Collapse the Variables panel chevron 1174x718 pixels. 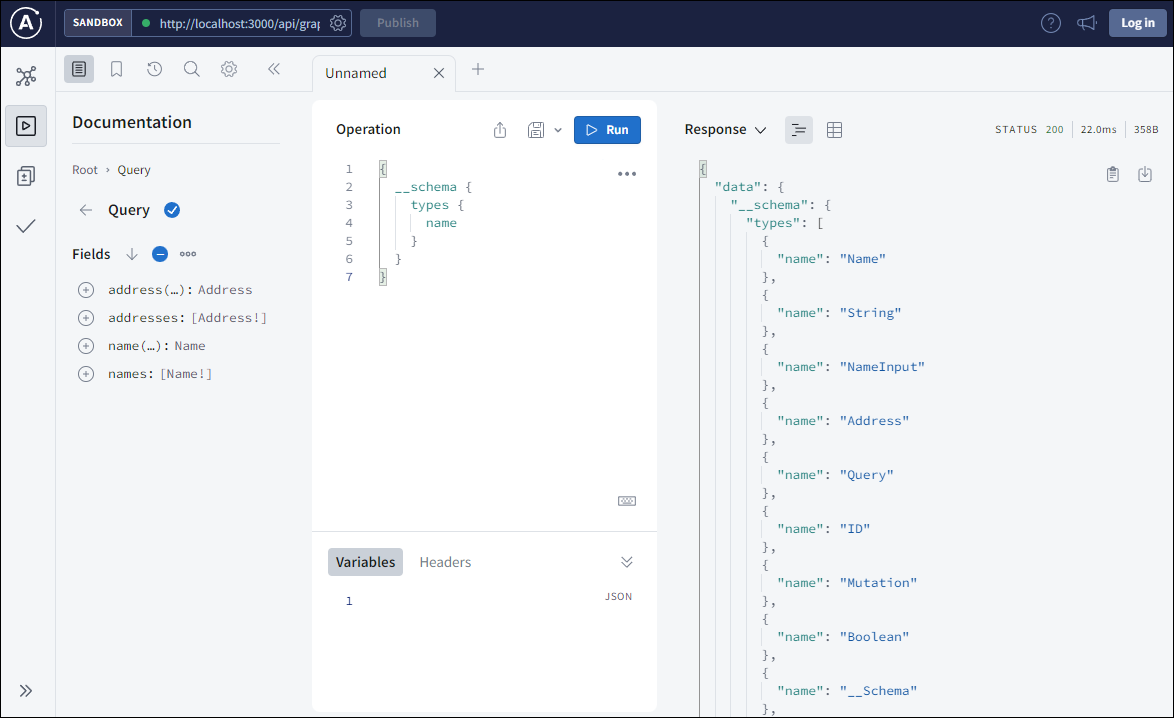pyautogui.click(x=627, y=562)
